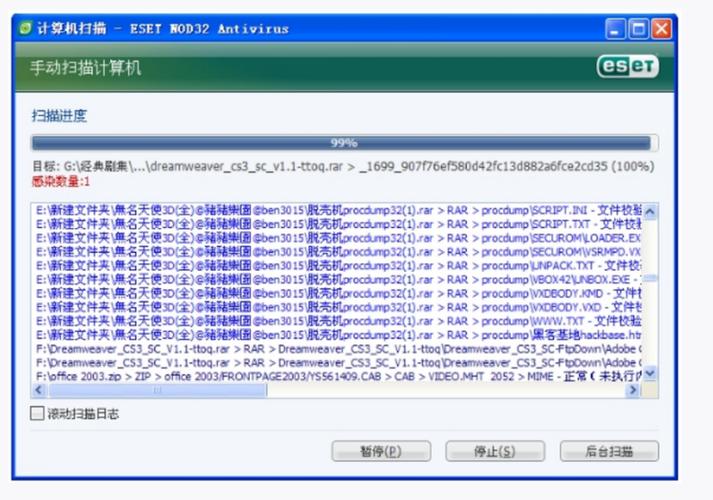
Task: Minimize the scan window
Action: point(615,29)
